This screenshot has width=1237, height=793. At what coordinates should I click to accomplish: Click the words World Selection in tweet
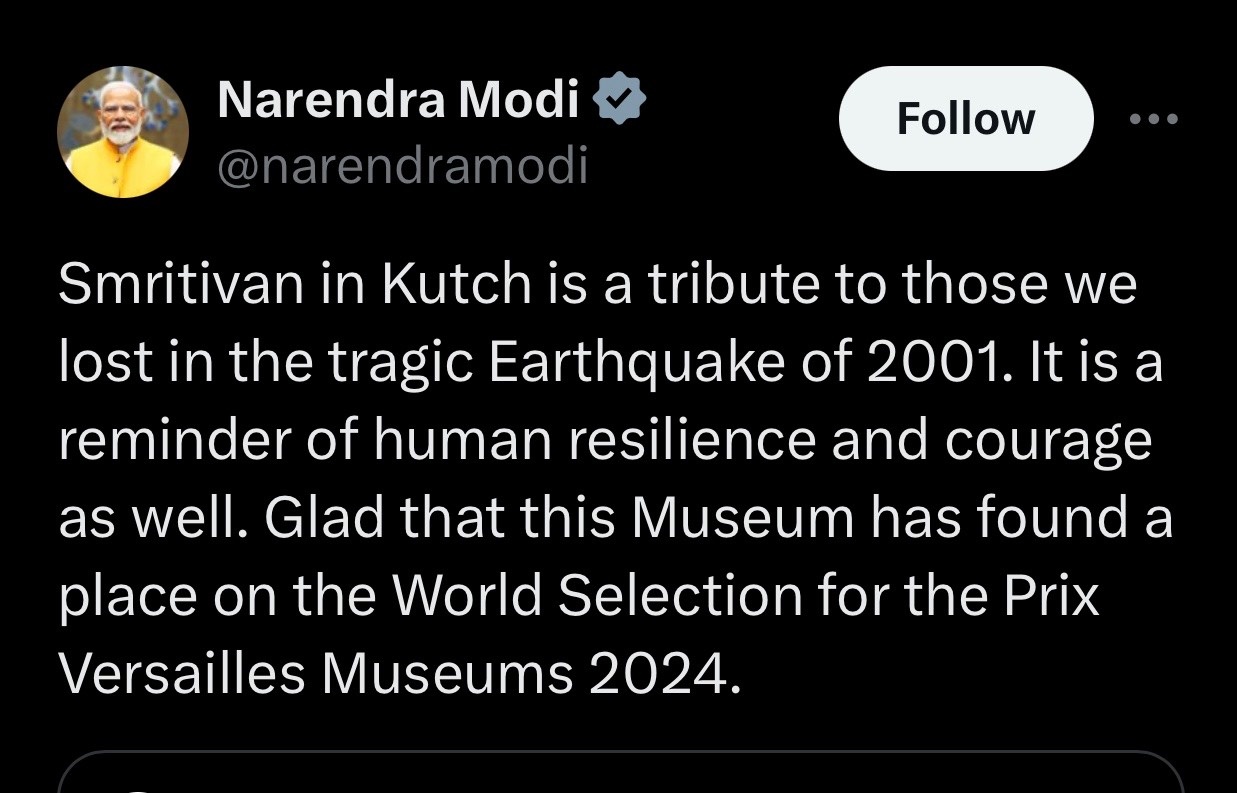coord(596,596)
